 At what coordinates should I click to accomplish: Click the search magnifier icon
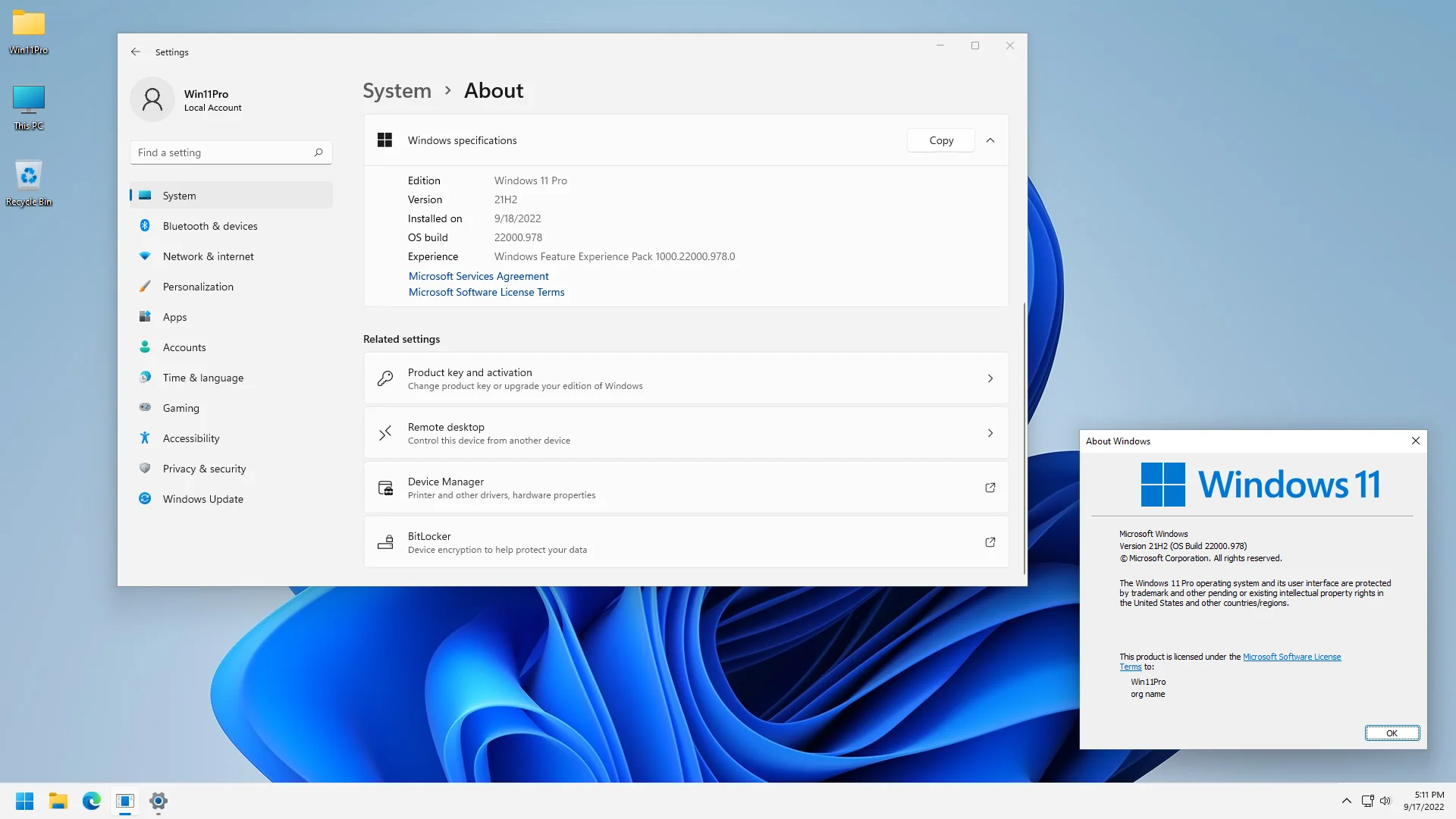tap(318, 152)
